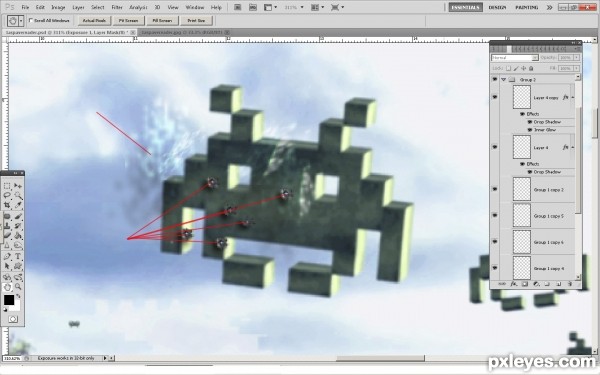Click the Add layer mask icon

(x=525, y=284)
